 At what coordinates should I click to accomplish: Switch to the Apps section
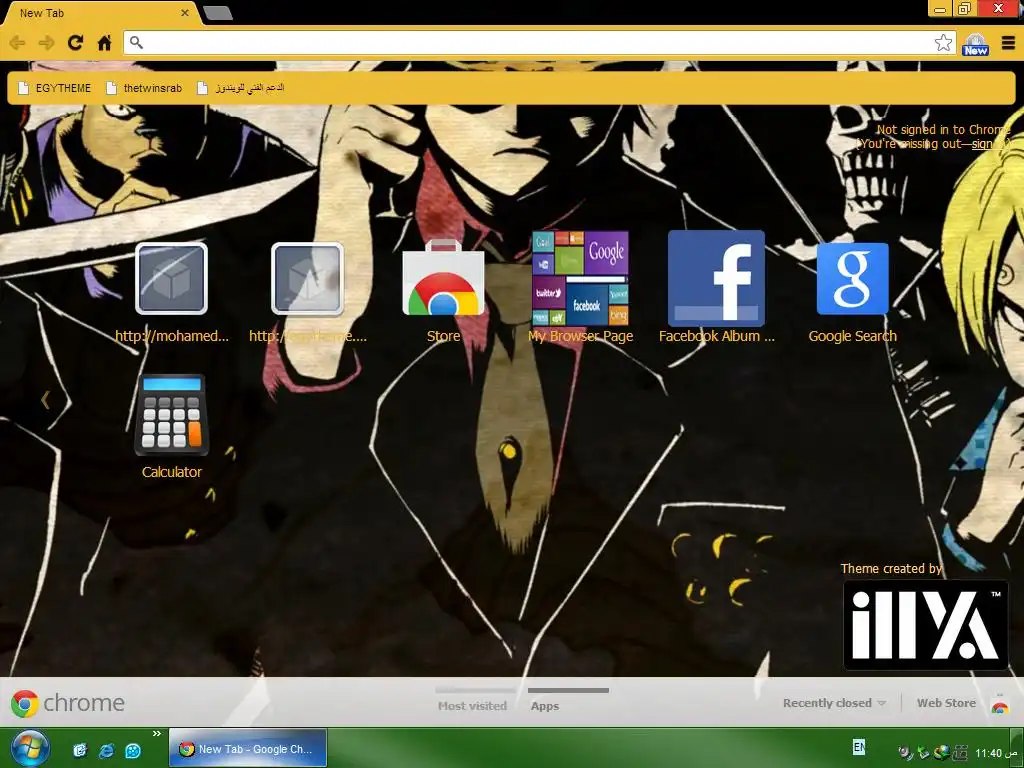[545, 705]
